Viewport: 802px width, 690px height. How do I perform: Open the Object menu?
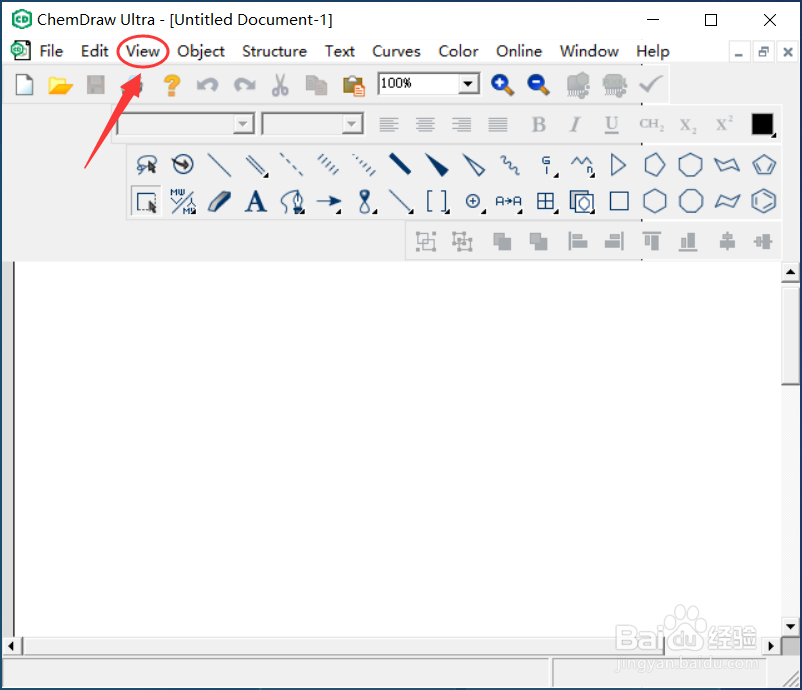(200, 51)
